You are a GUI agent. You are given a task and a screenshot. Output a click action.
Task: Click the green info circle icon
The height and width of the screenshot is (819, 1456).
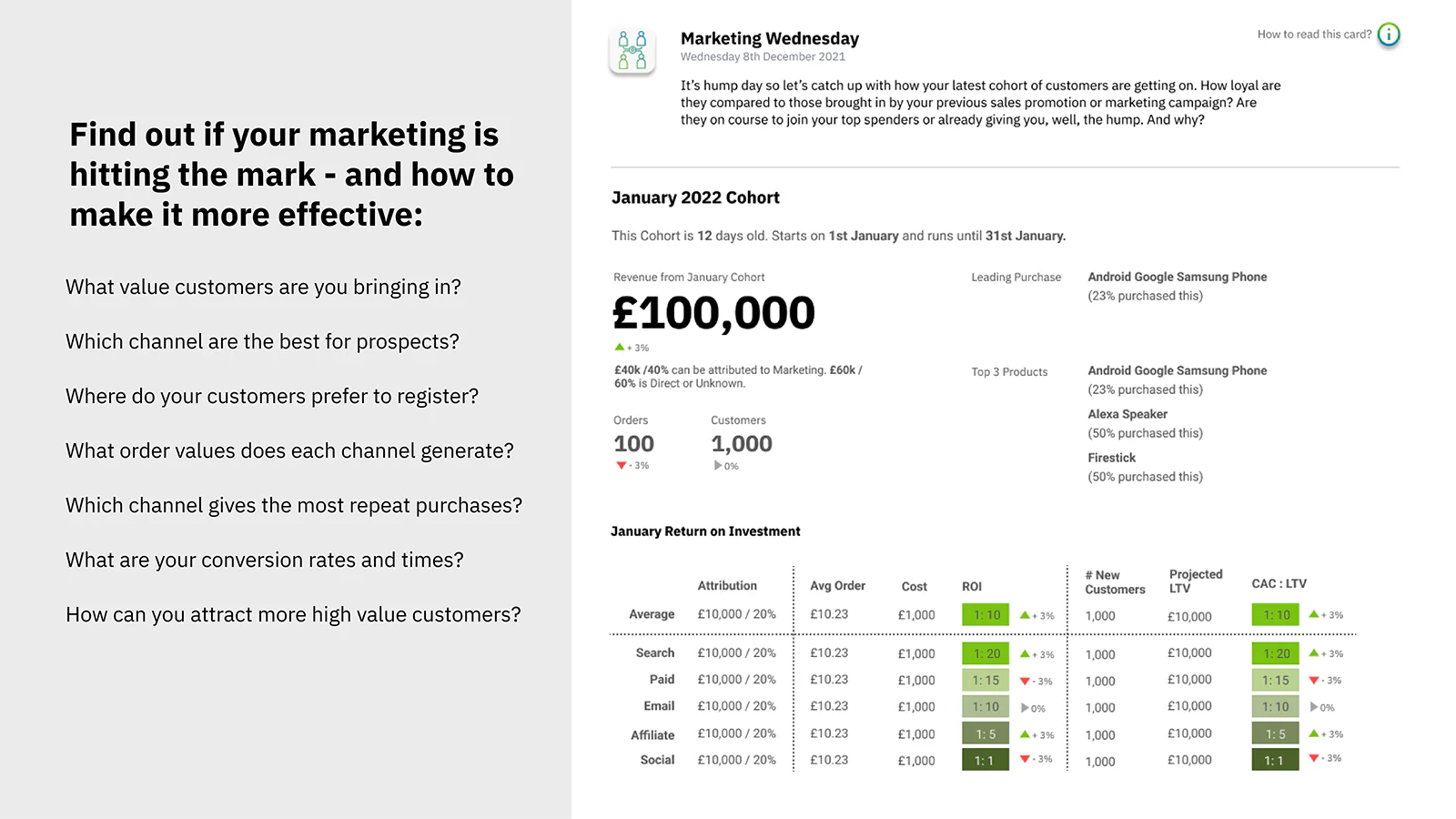point(1389,35)
